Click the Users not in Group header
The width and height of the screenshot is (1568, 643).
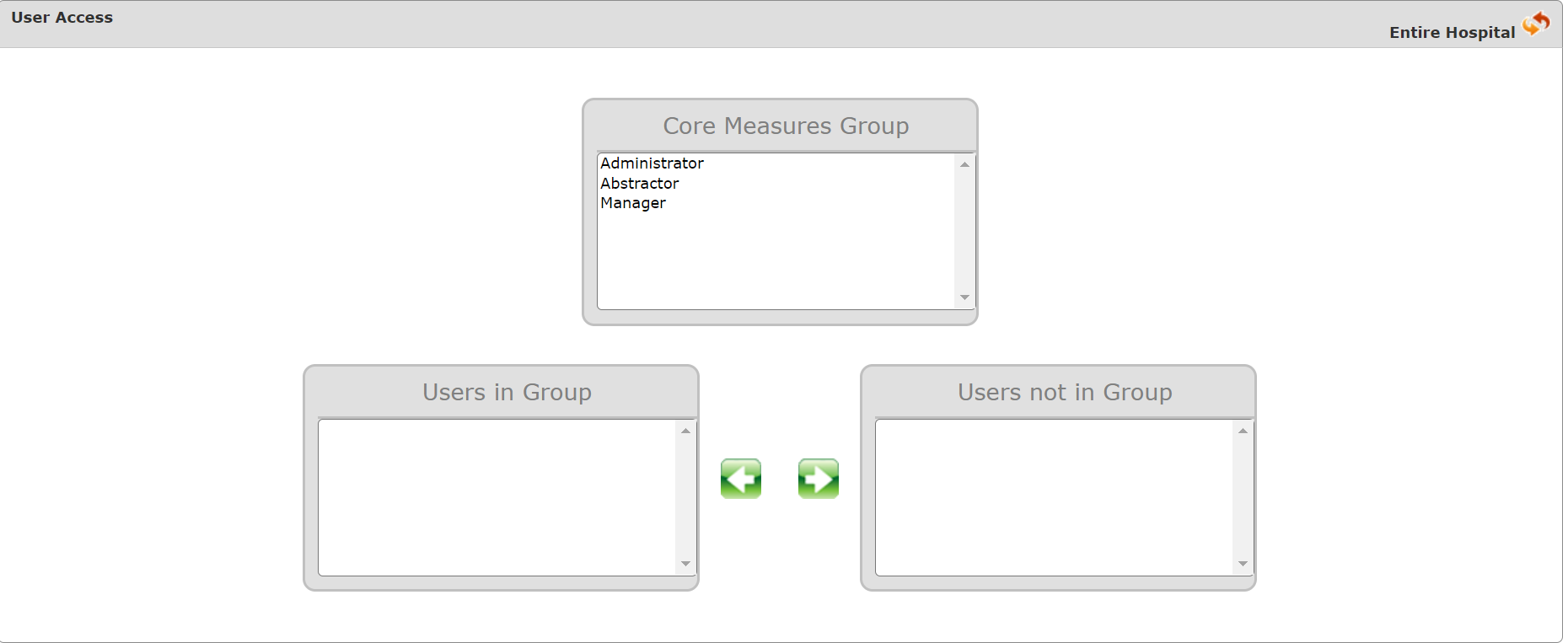point(1065,392)
